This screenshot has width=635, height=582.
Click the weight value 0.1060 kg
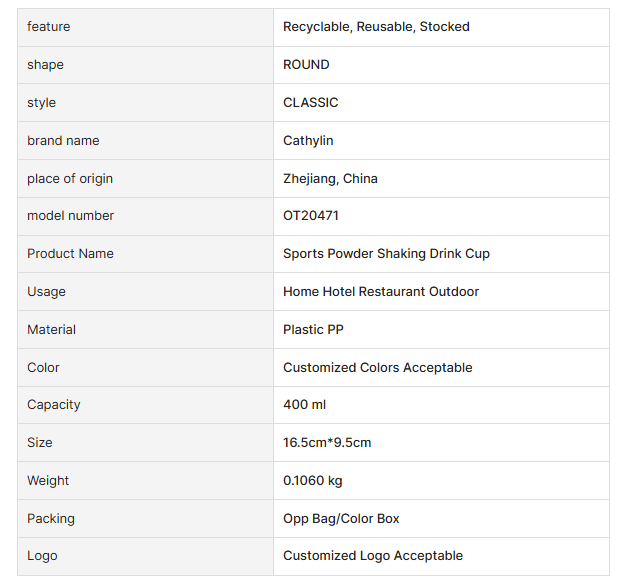click(x=312, y=481)
